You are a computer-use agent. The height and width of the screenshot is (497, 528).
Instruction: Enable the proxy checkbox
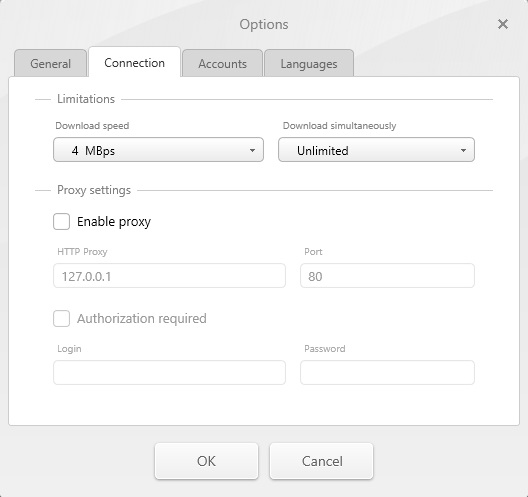click(61, 222)
